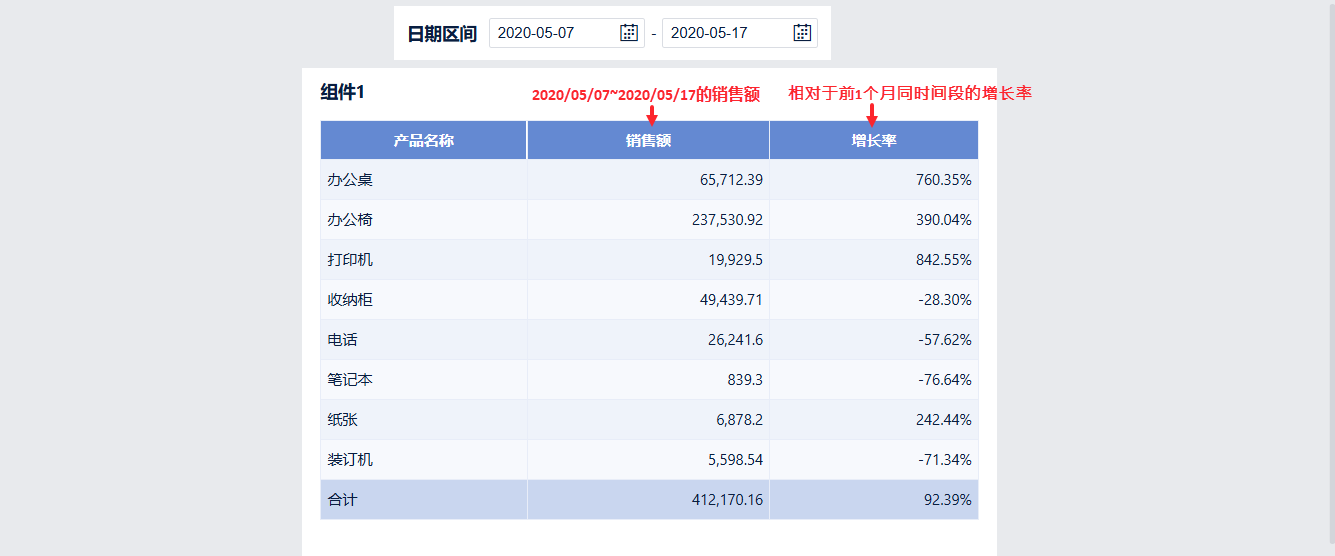The height and width of the screenshot is (556, 1335).
Task: Click the 合计 total row label
Action: [x=342, y=500]
